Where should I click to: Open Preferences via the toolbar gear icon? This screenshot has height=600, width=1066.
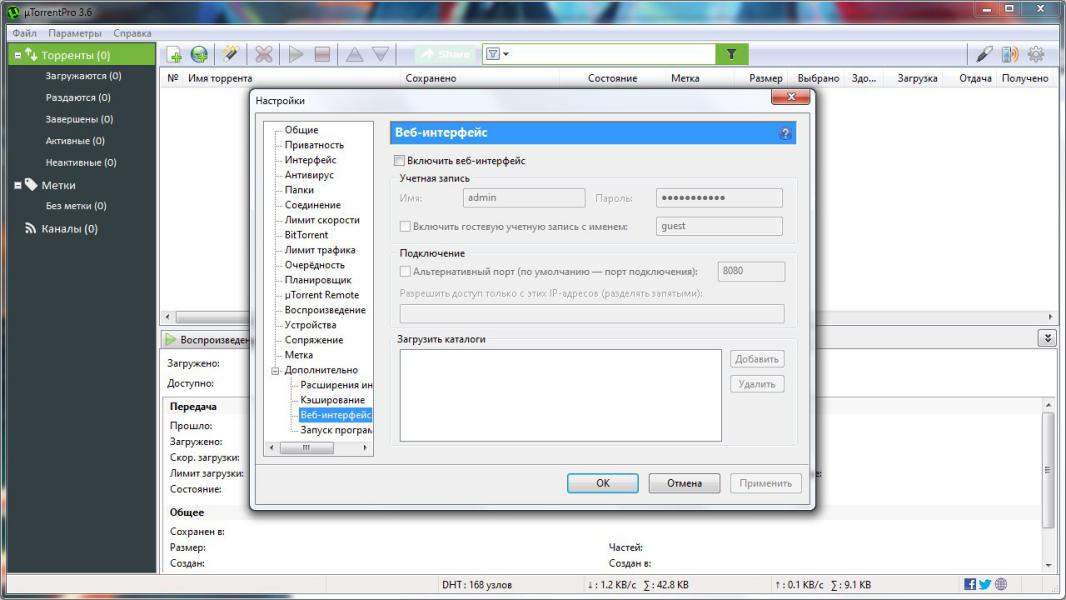[x=1036, y=55]
